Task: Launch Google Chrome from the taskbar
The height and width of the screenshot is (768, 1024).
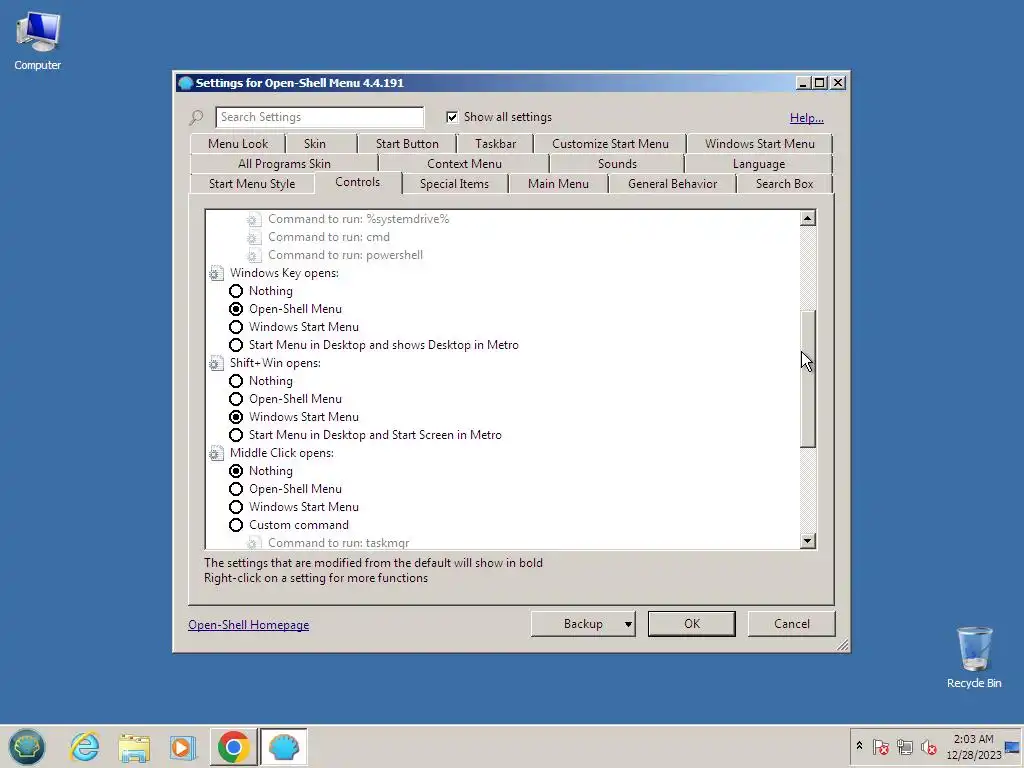Action: pos(234,746)
